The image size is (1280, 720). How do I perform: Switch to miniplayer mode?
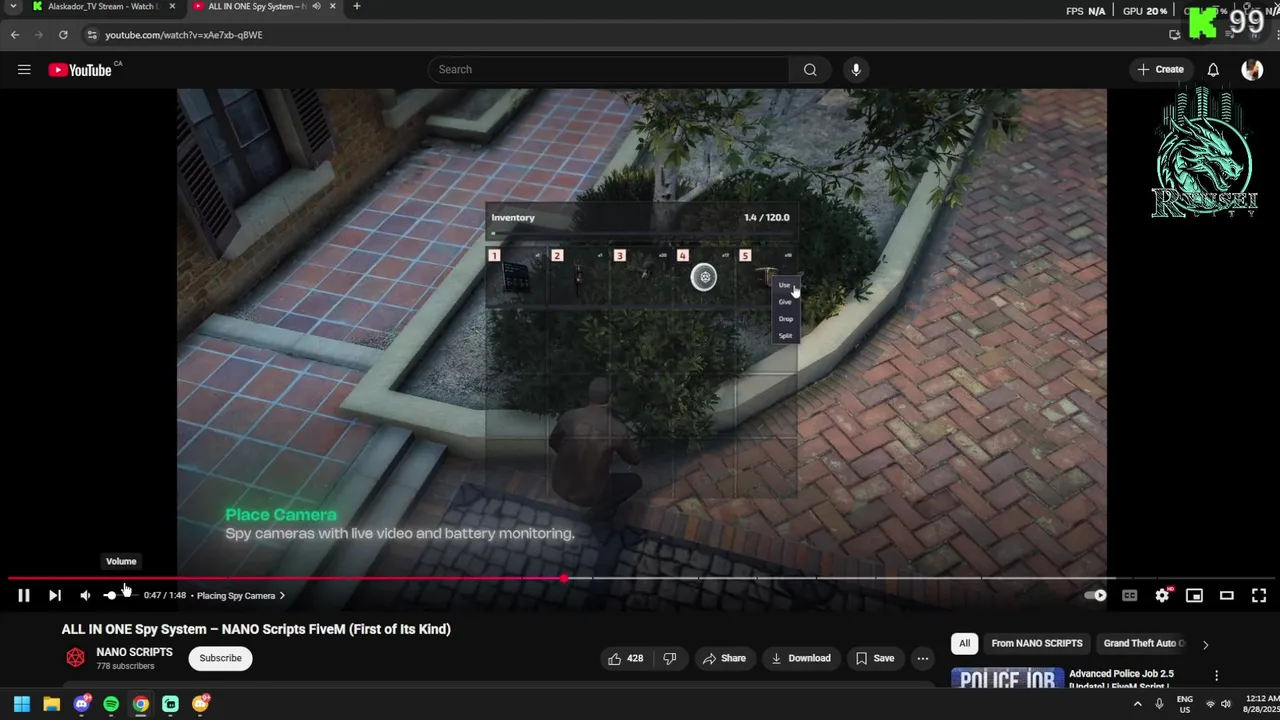point(1194,595)
